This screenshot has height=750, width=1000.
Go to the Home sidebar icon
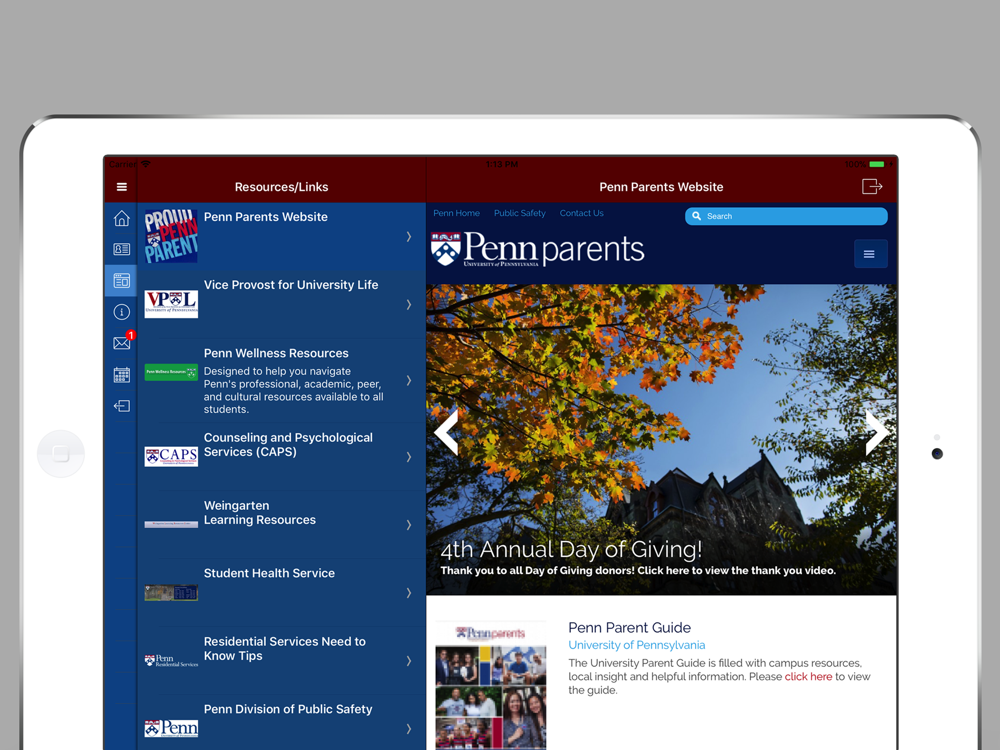coord(122,218)
